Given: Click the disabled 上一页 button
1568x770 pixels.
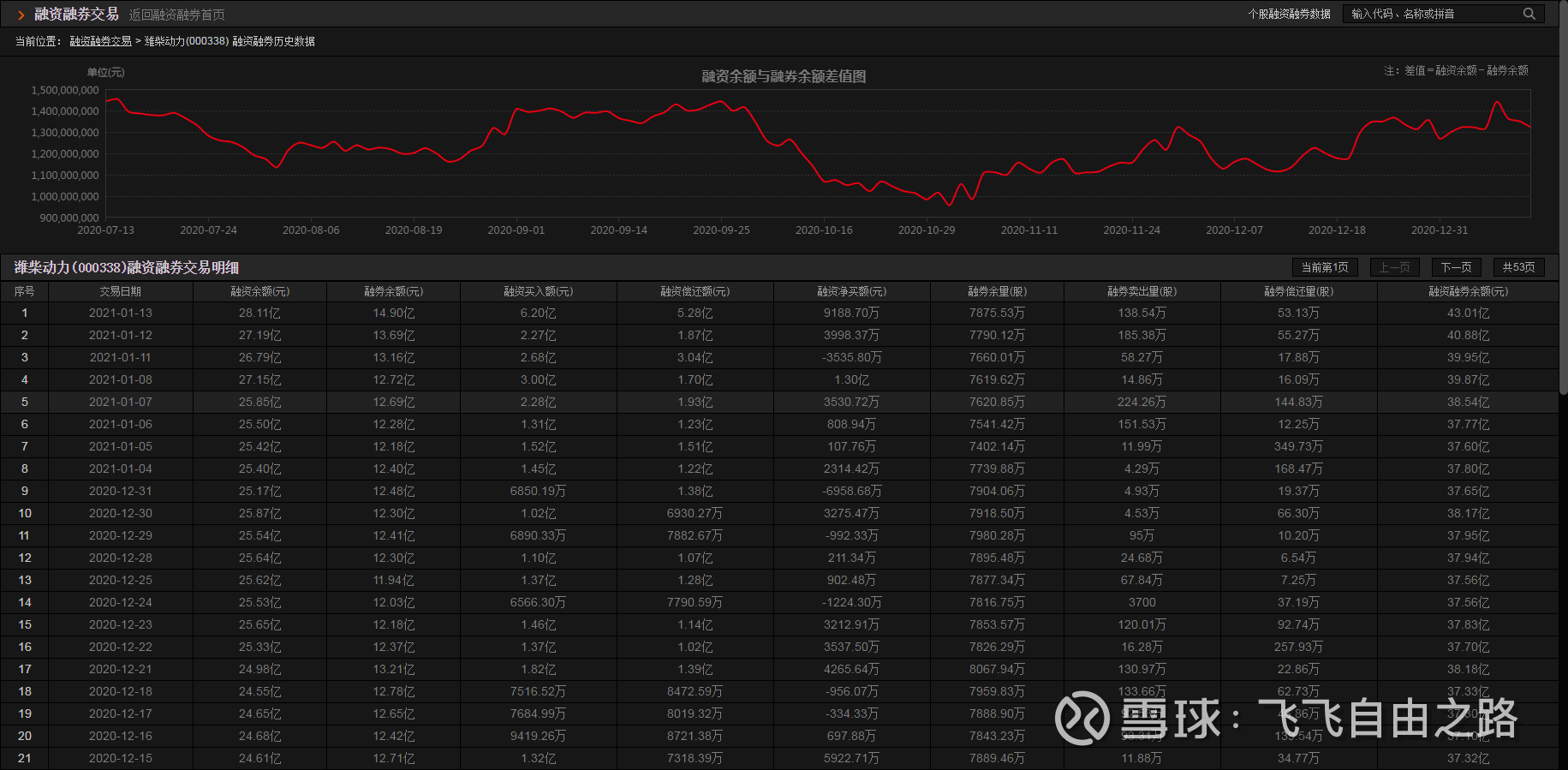Looking at the screenshot, I should pyautogui.click(x=1394, y=267).
